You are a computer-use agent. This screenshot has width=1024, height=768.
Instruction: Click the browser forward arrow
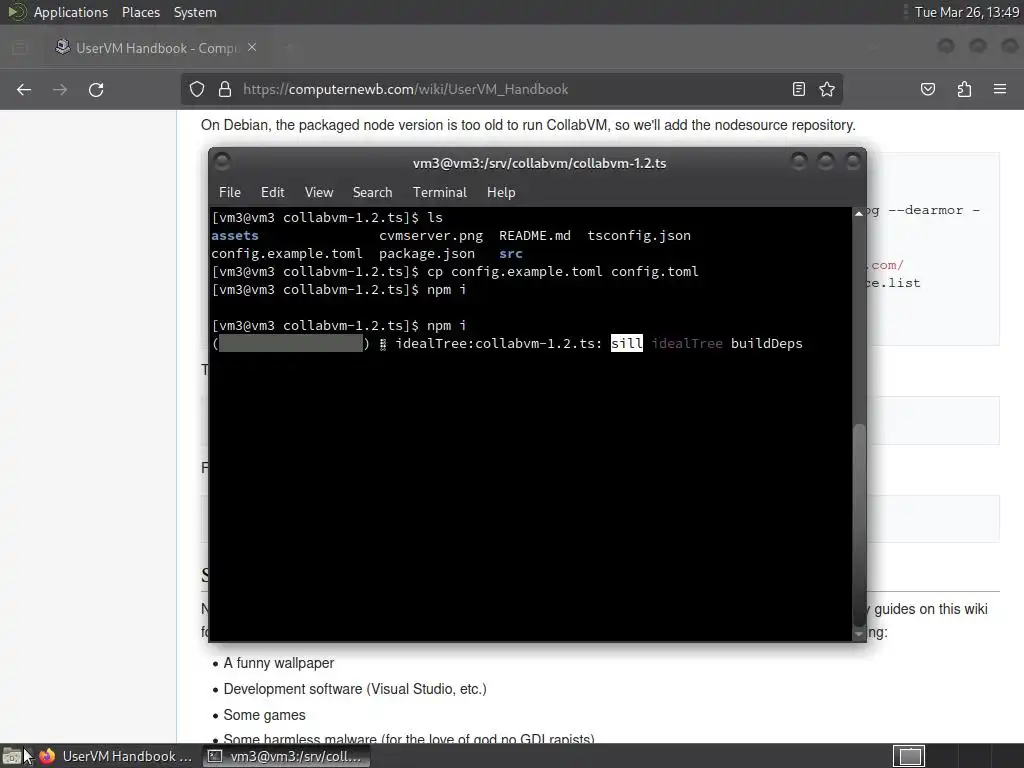tap(60, 89)
